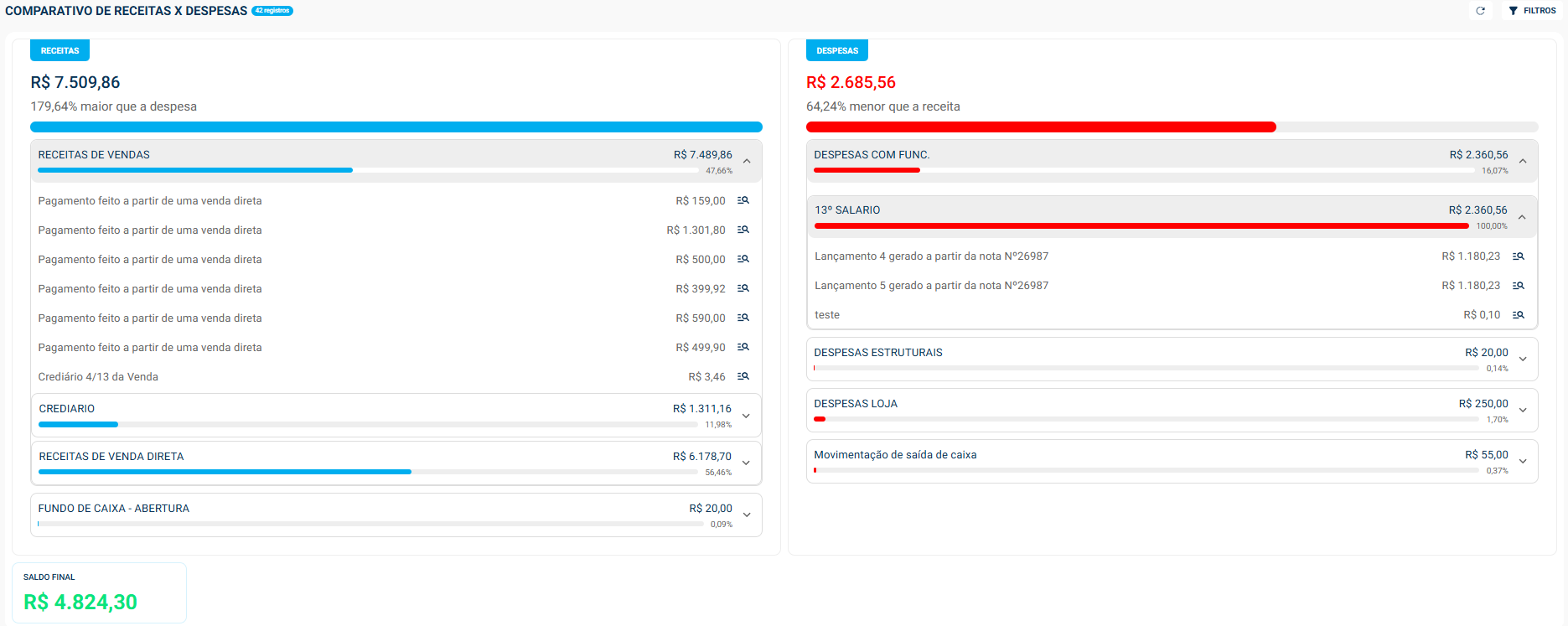The height and width of the screenshot is (626, 1568).
Task: Collapse the Despesas com Func. section
Action: pos(1522,161)
